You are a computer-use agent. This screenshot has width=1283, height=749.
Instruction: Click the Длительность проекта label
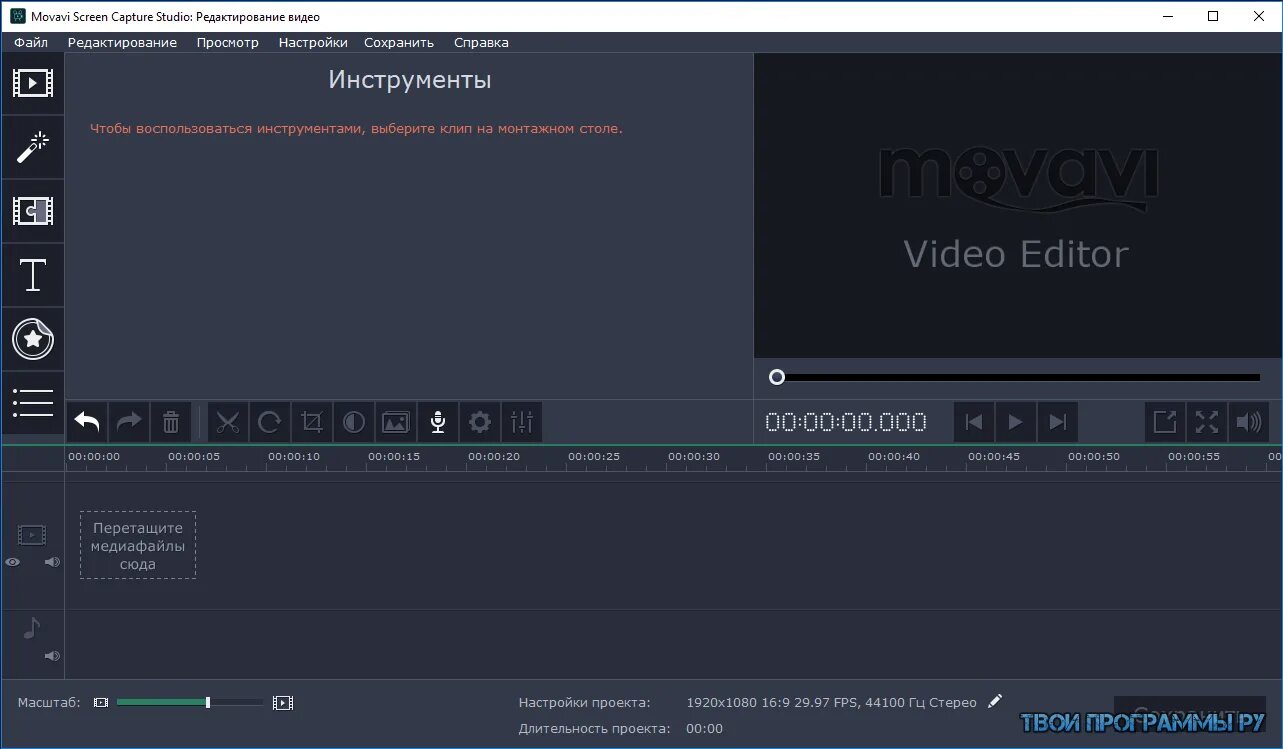594,729
